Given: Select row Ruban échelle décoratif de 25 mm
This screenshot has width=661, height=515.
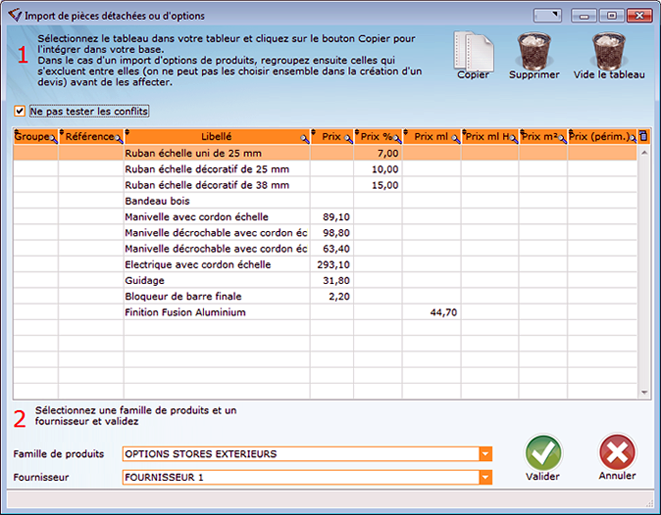Looking at the screenshot, I should (x=325, y=169).
